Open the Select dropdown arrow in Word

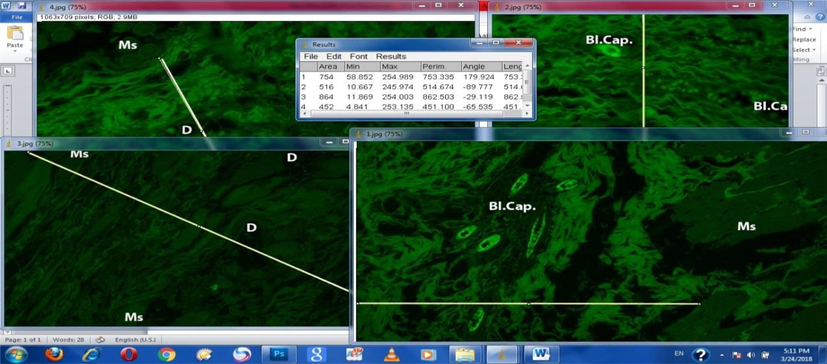tap(814, 50)
